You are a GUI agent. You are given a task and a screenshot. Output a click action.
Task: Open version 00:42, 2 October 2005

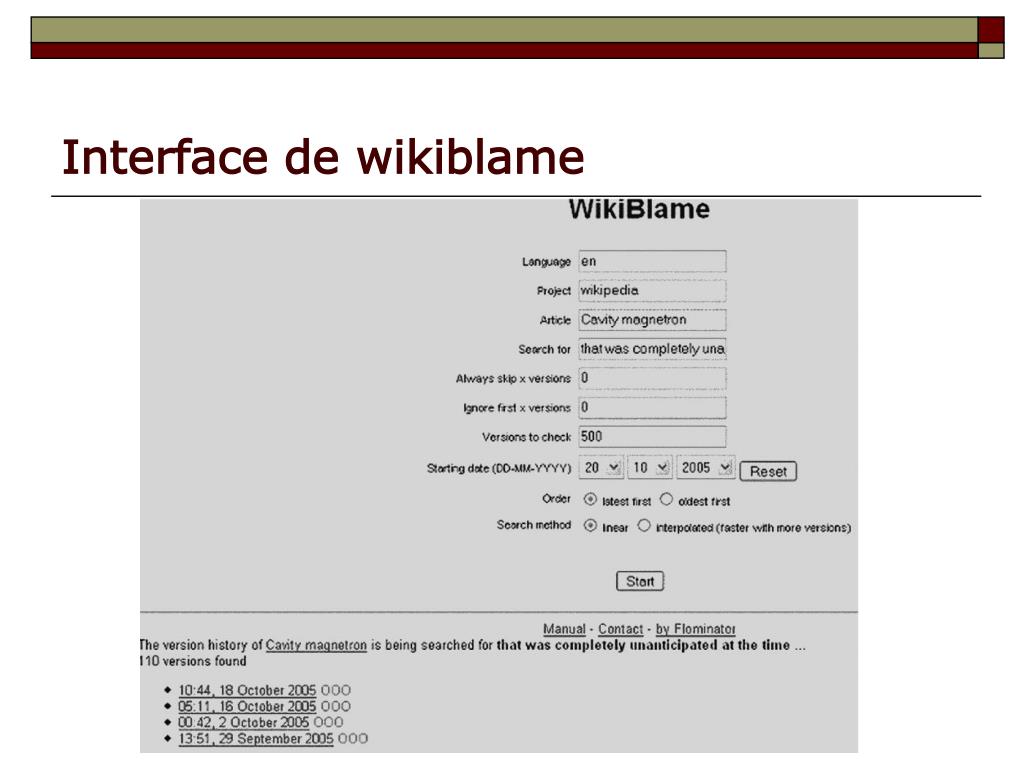click(x=244, y=722)
